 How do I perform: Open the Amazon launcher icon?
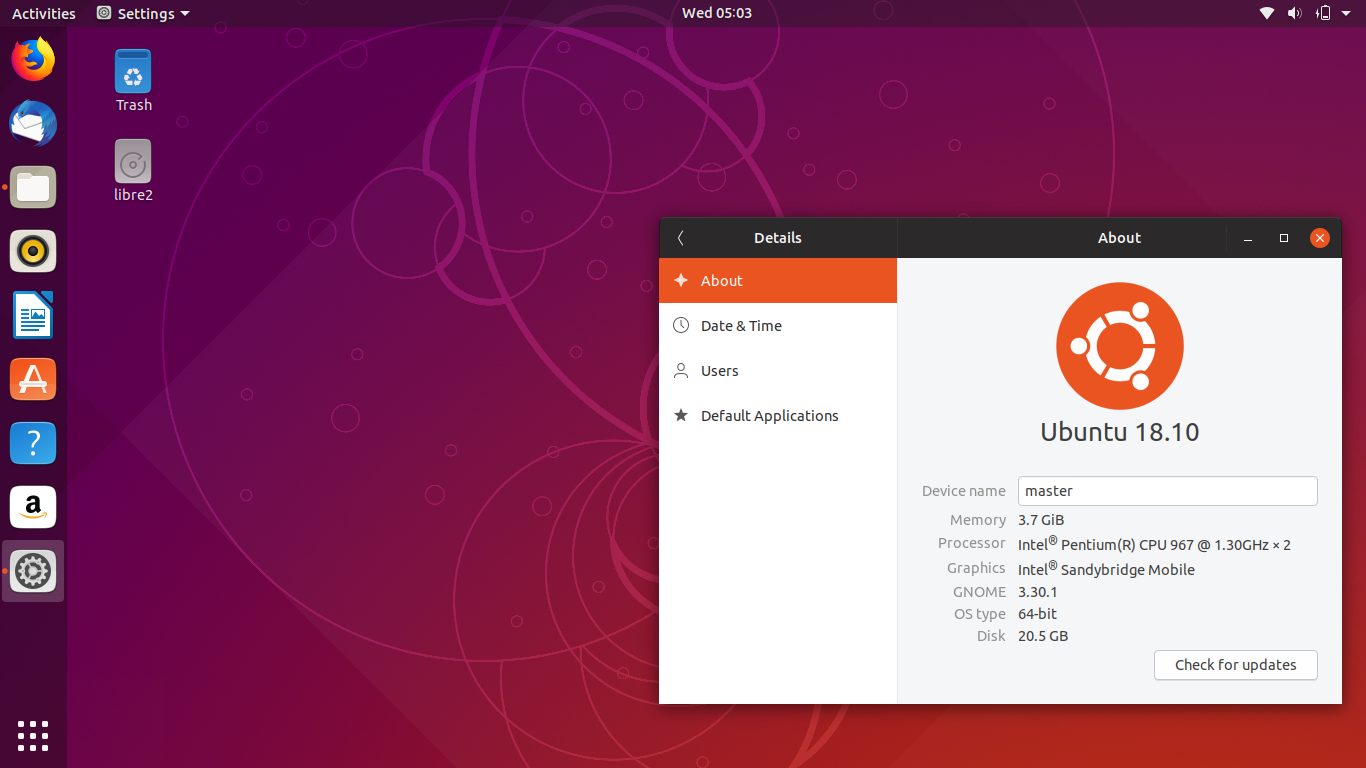pos(33,507)
